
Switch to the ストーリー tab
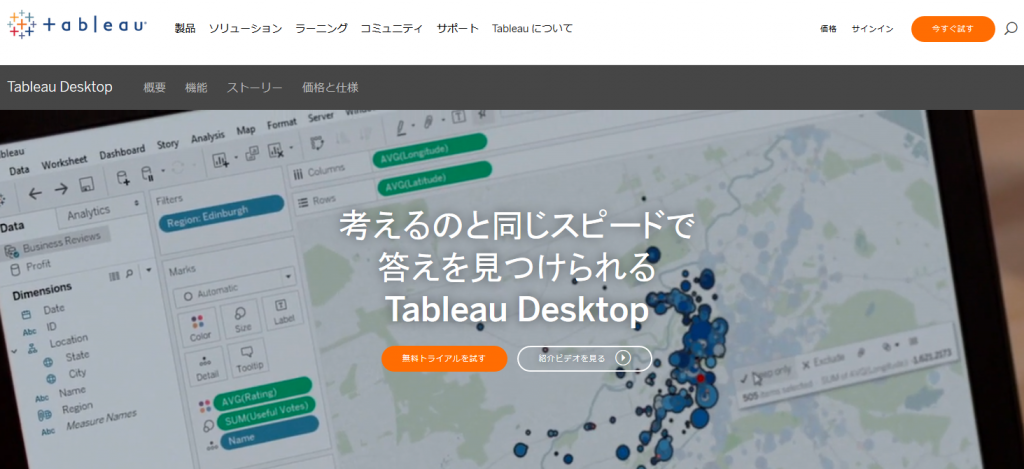click(255, 88)
